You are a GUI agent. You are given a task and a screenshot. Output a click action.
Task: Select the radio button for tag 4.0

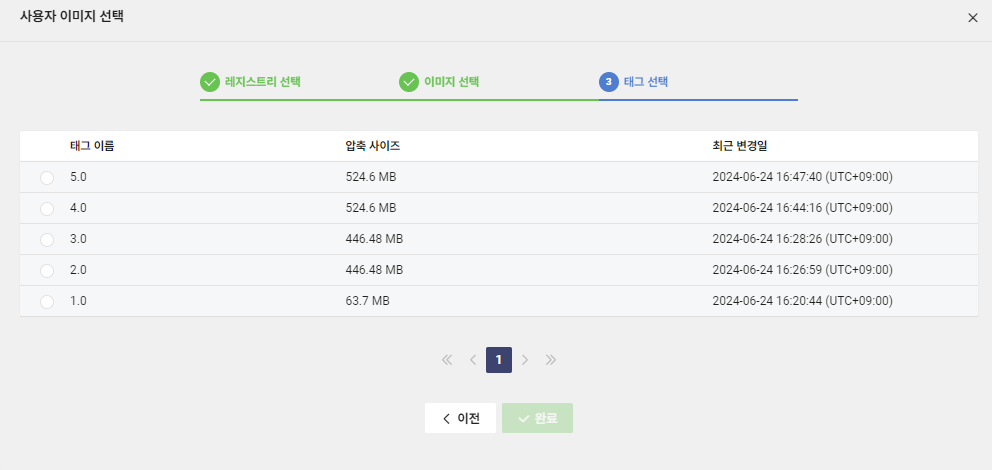tap(47, 209)
